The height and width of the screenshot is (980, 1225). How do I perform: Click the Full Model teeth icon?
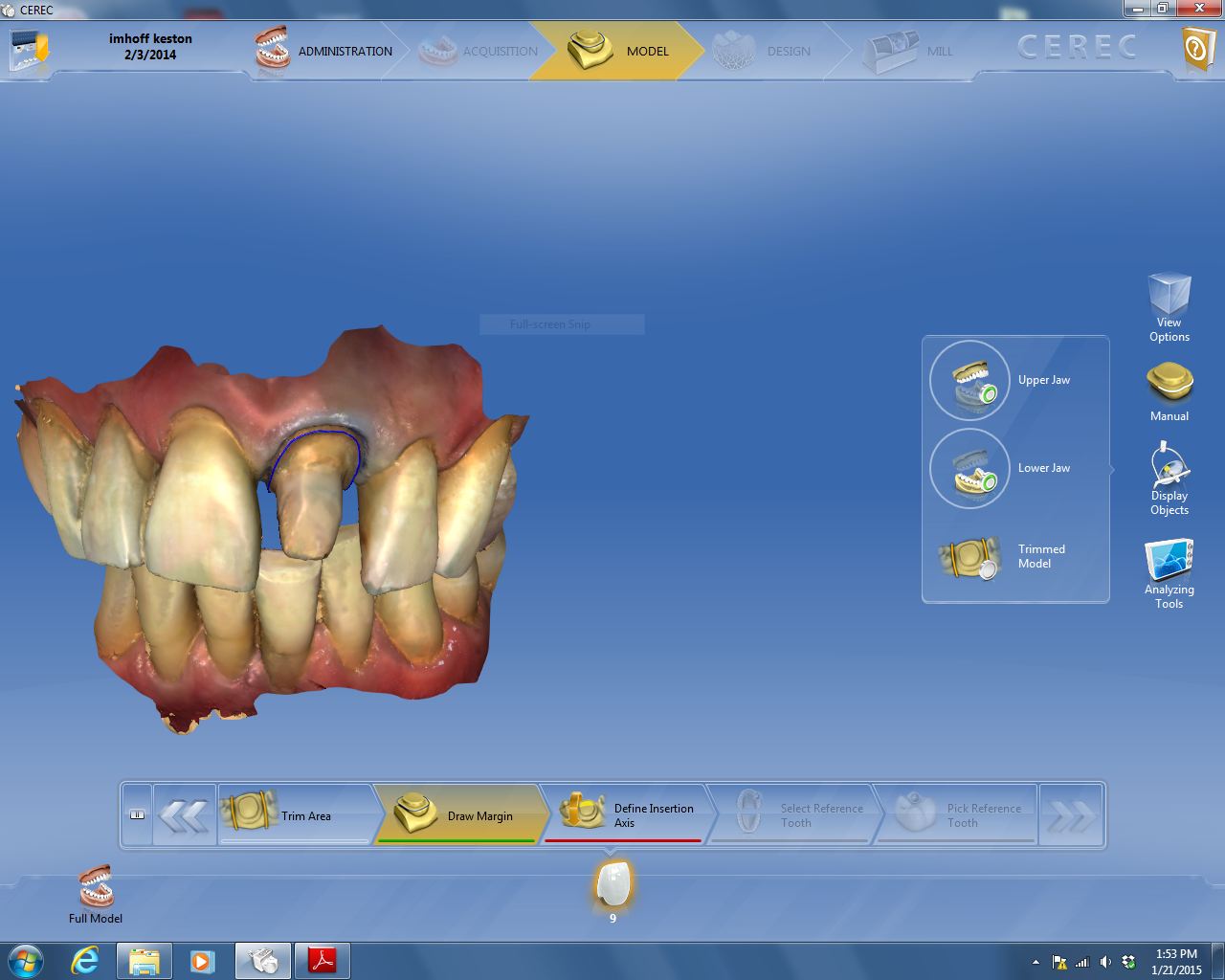tap(96, 887)
